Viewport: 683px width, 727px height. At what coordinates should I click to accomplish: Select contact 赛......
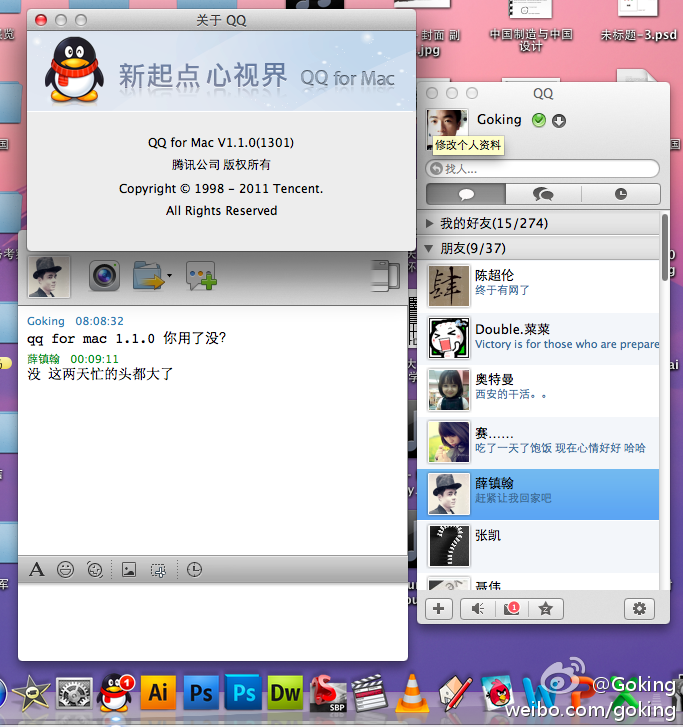538,442
